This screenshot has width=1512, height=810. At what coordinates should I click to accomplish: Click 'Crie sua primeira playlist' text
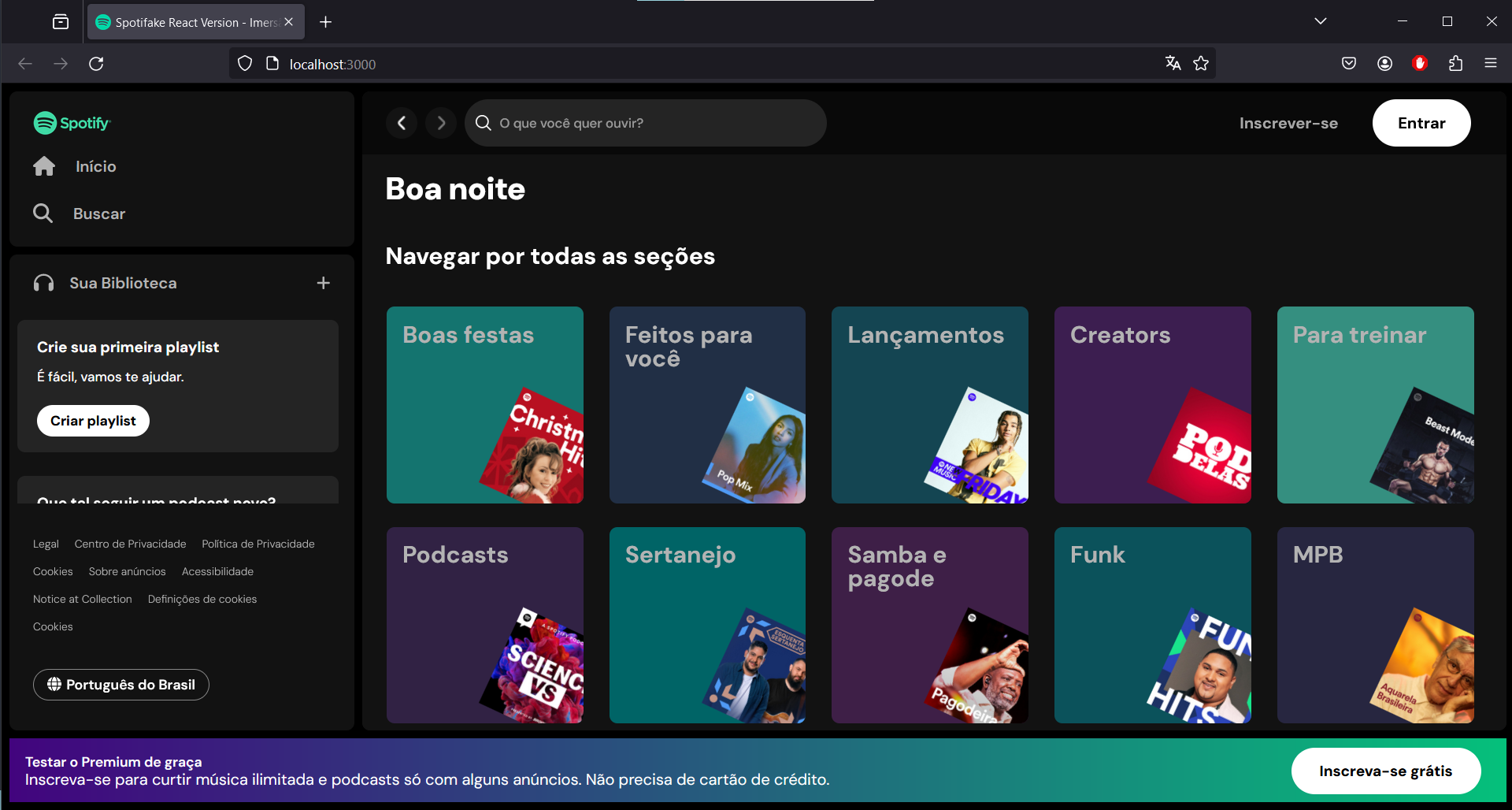point(128,347)
